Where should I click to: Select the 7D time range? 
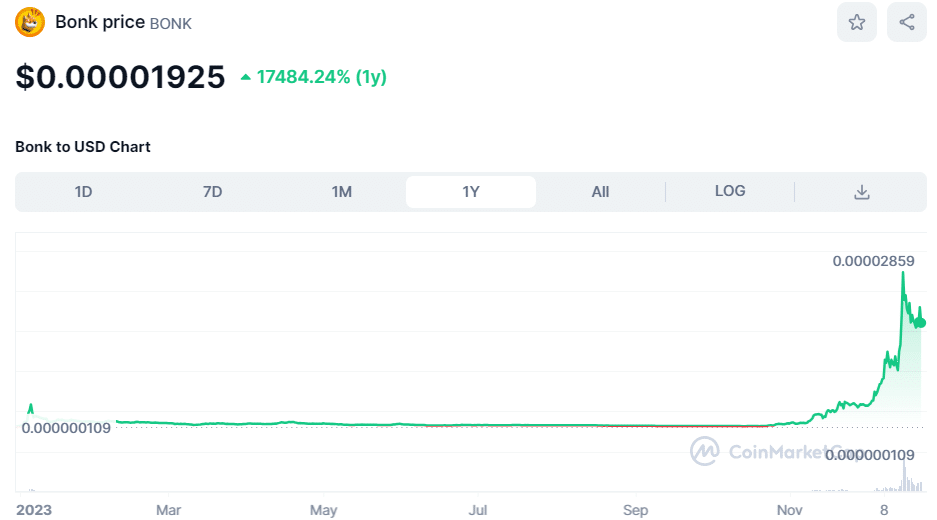(212, 192)
